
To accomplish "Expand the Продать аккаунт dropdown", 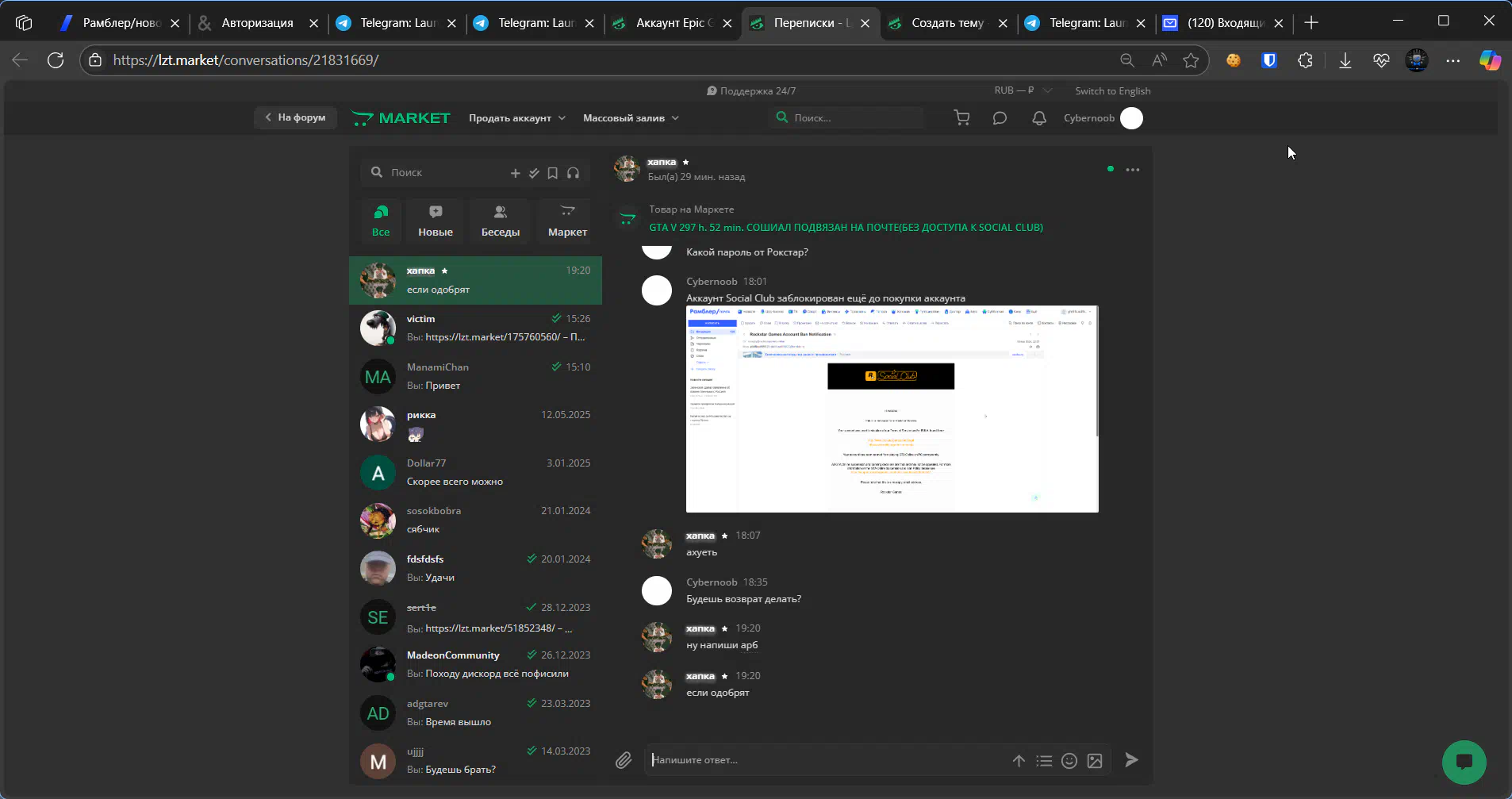I will pyautogui.click(x=517, y=118).
